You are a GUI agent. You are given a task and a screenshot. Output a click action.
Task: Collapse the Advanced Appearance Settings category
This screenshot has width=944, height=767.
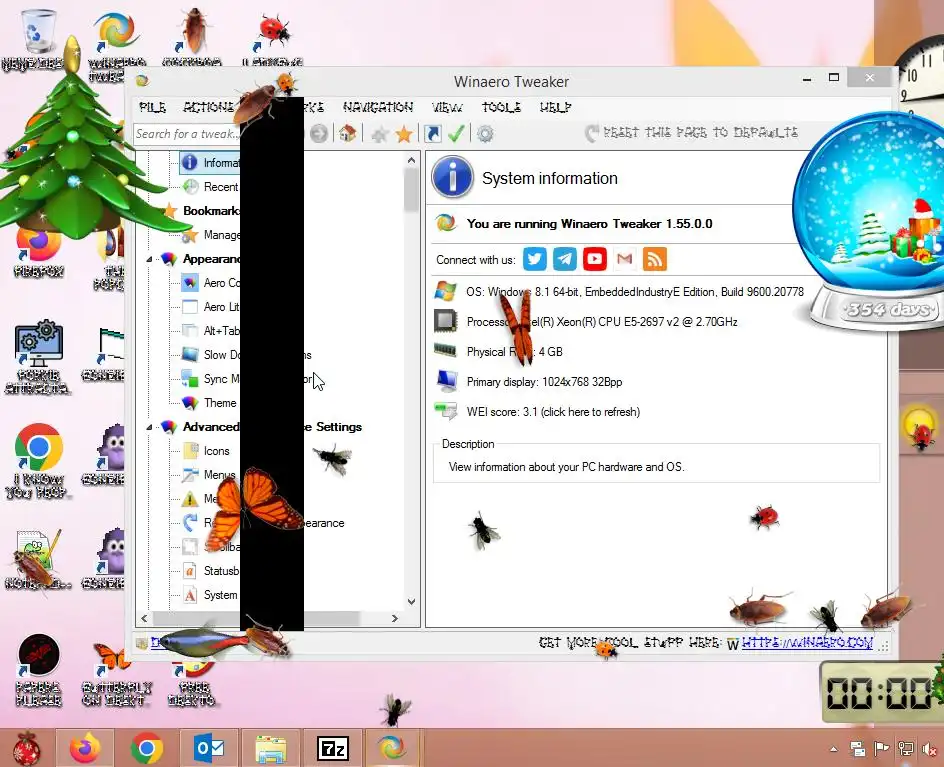coord(149,427)
